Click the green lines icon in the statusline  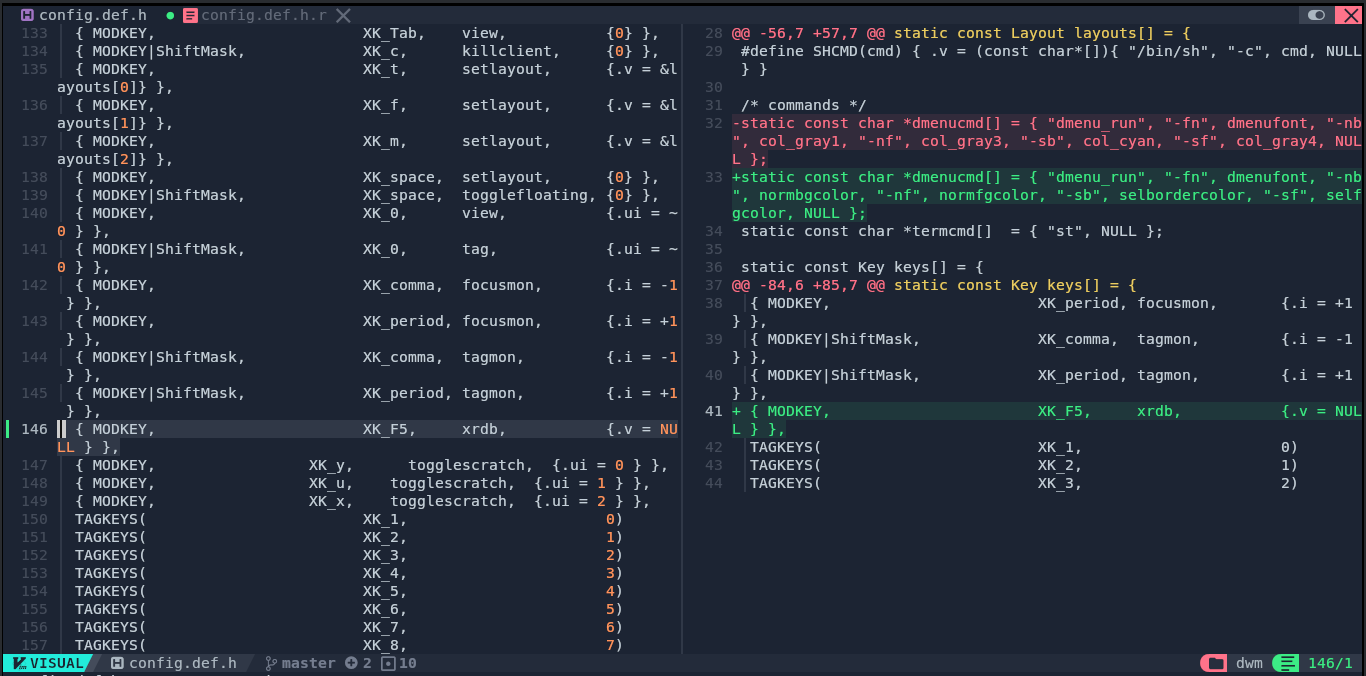click(x=1286, y=663)
